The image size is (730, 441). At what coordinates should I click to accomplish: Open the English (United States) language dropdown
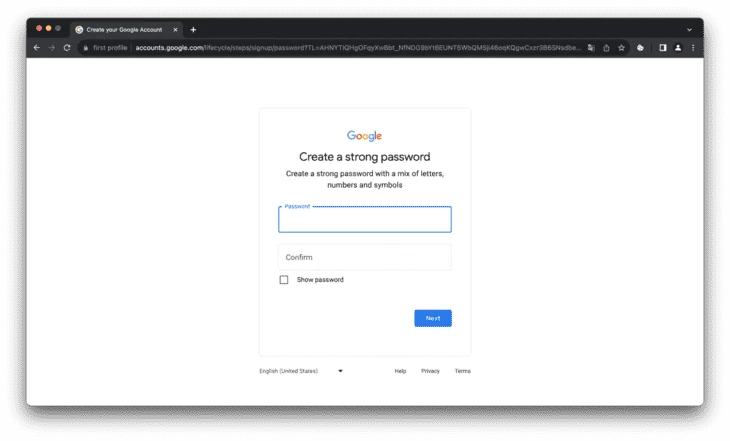click(x=301, y=371)
